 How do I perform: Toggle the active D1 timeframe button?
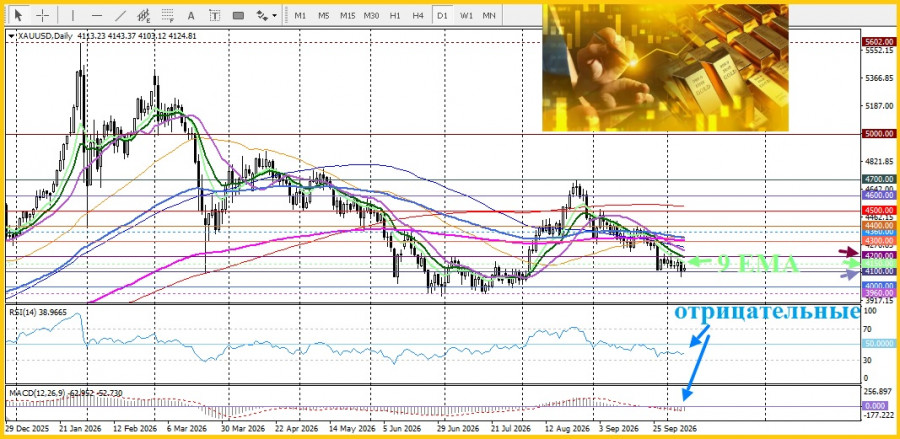point(442,15)
